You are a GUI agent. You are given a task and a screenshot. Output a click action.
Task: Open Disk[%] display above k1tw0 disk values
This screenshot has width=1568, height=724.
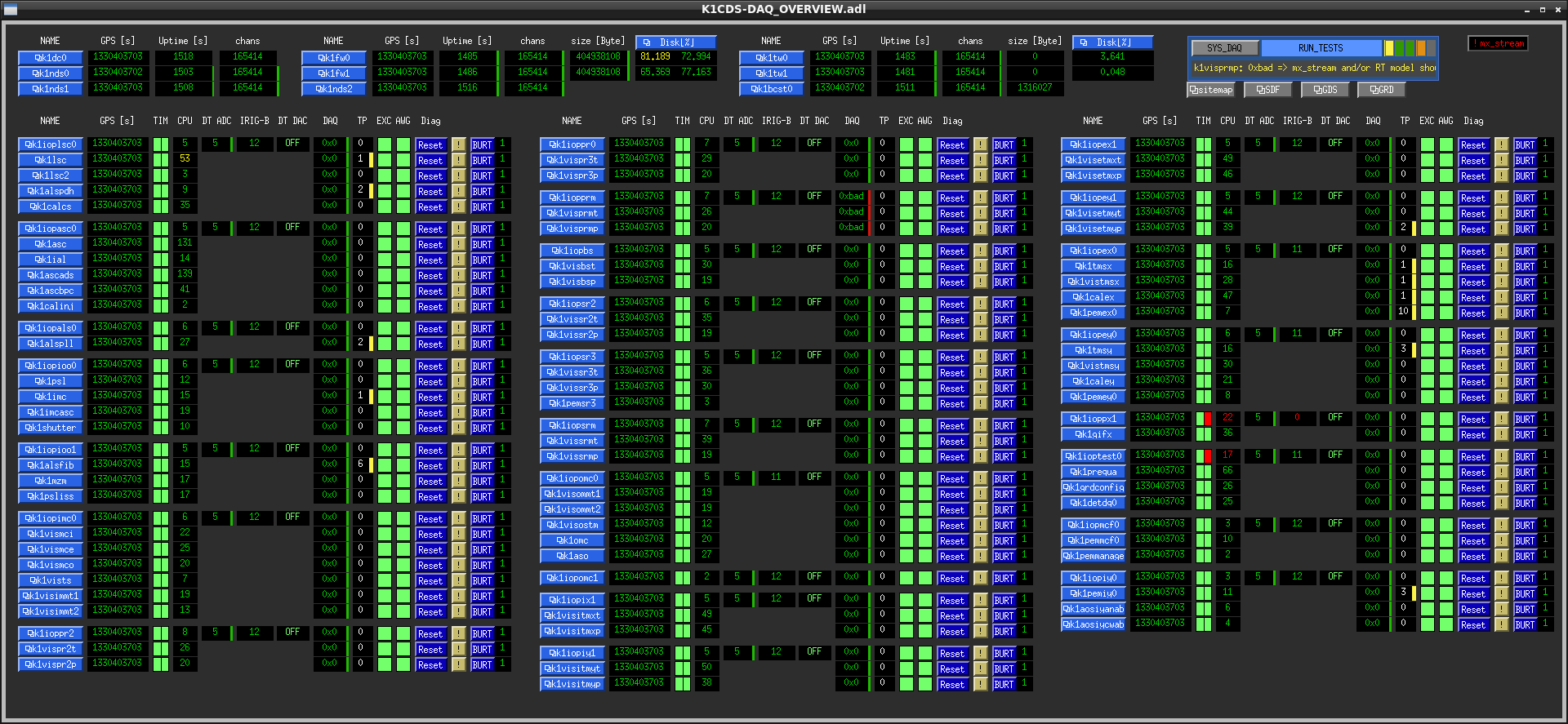click(1113, 42)
